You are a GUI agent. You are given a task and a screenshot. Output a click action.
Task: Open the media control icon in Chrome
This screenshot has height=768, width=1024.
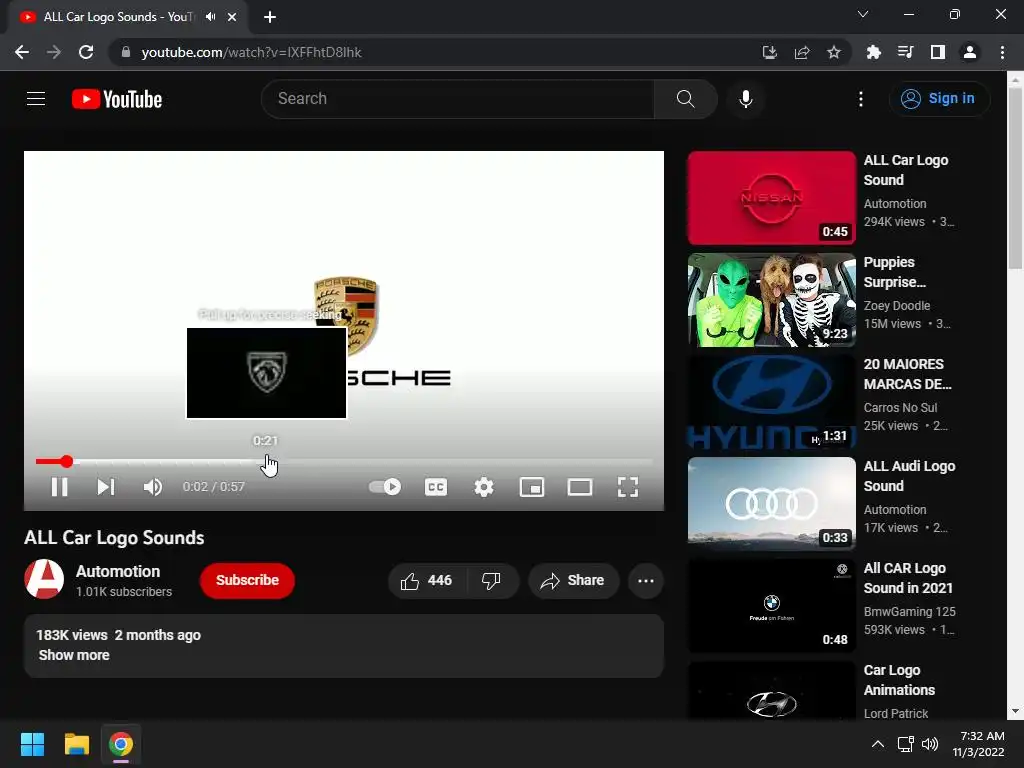tap(905, 52)
